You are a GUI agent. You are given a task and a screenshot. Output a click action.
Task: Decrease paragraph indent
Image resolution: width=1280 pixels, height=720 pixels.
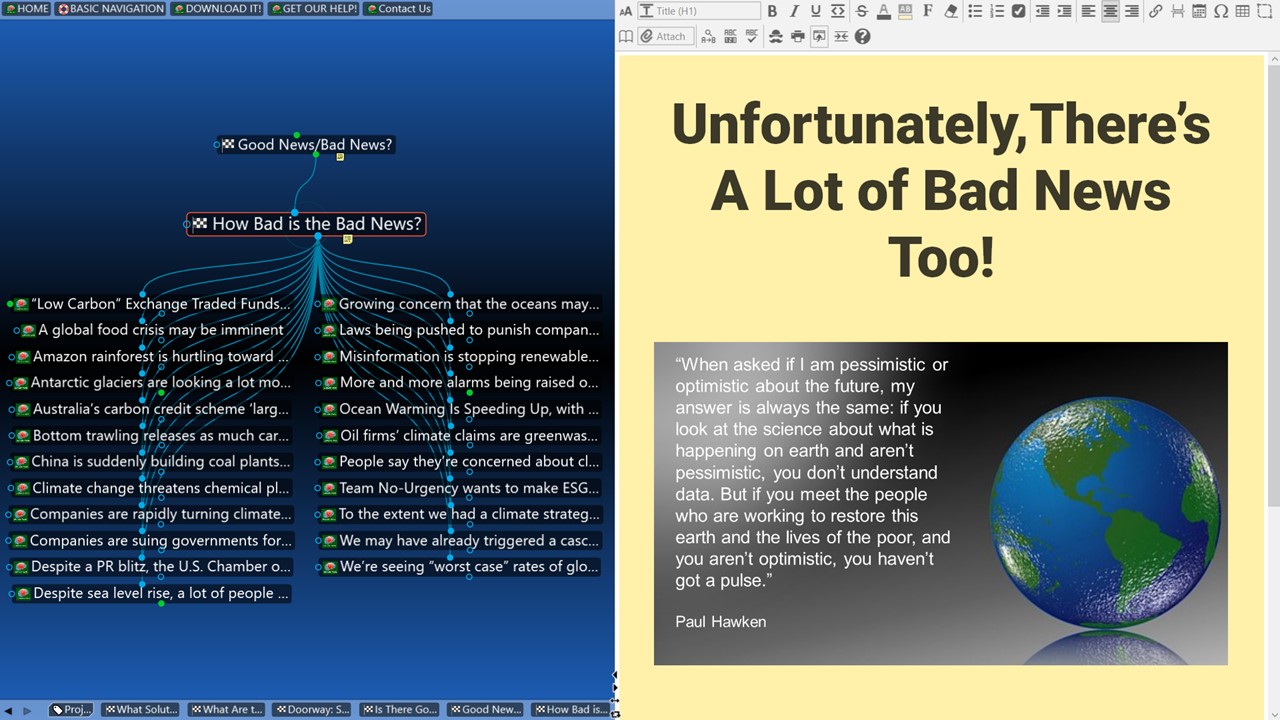point(1042,11)
